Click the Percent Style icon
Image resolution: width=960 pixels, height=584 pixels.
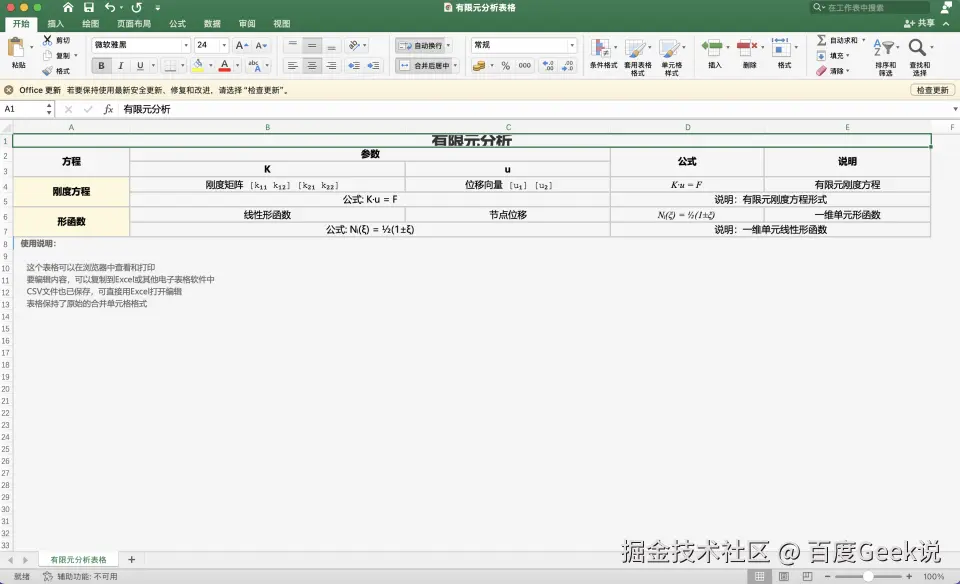[x=506, y=64]
